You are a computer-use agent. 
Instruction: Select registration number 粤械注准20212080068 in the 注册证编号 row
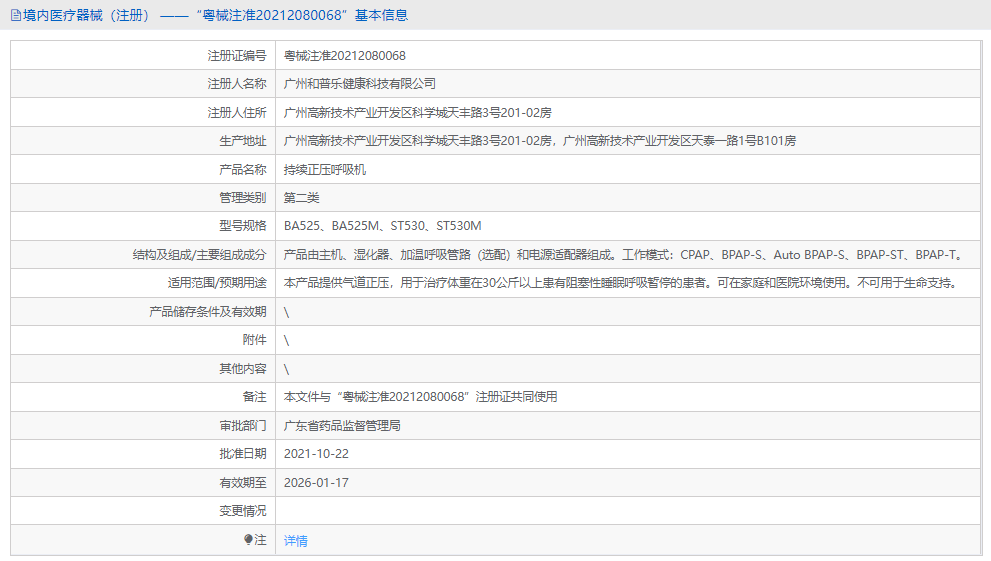344,56
